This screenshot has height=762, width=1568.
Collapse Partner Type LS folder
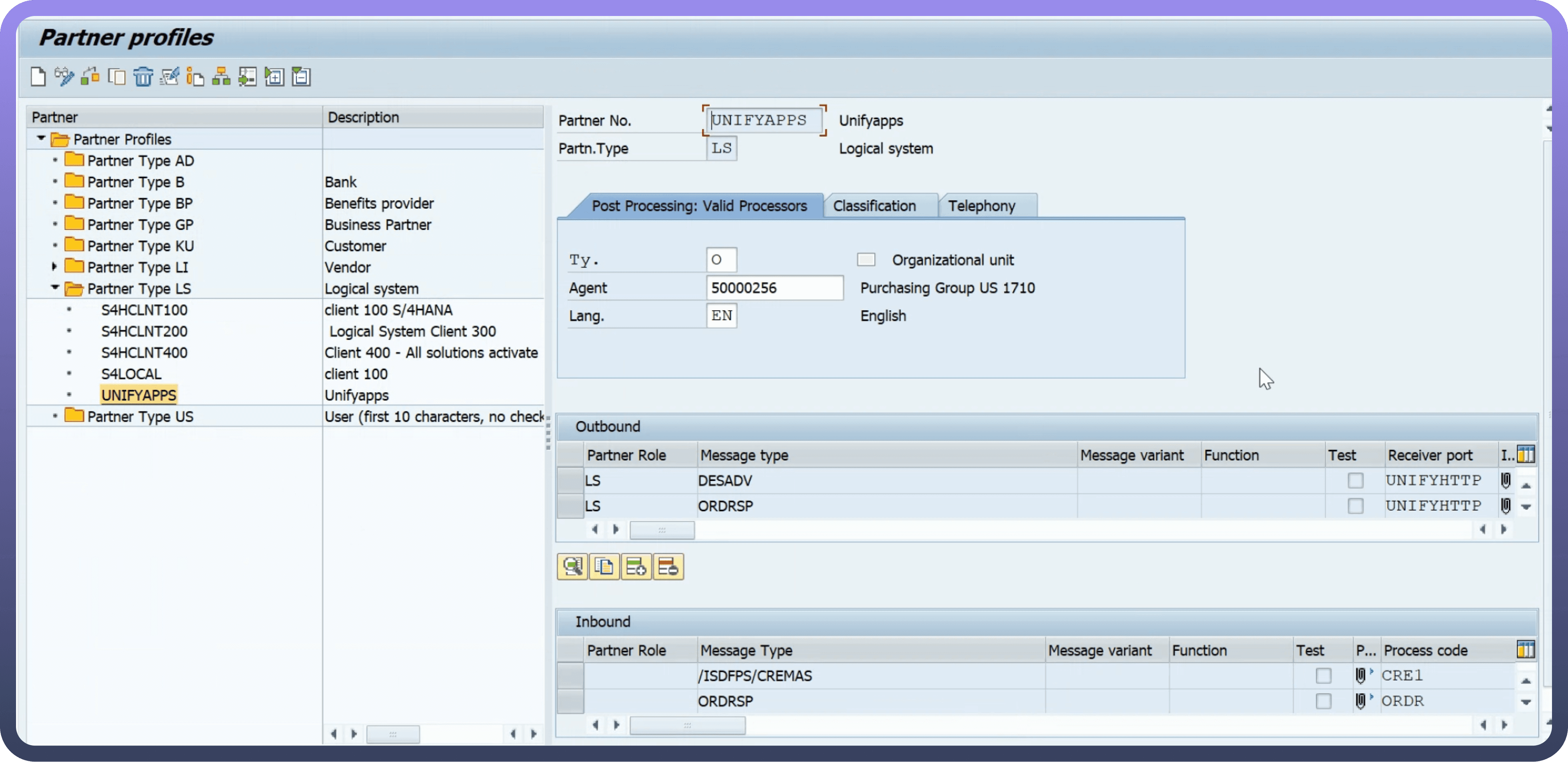coord(55,288)
